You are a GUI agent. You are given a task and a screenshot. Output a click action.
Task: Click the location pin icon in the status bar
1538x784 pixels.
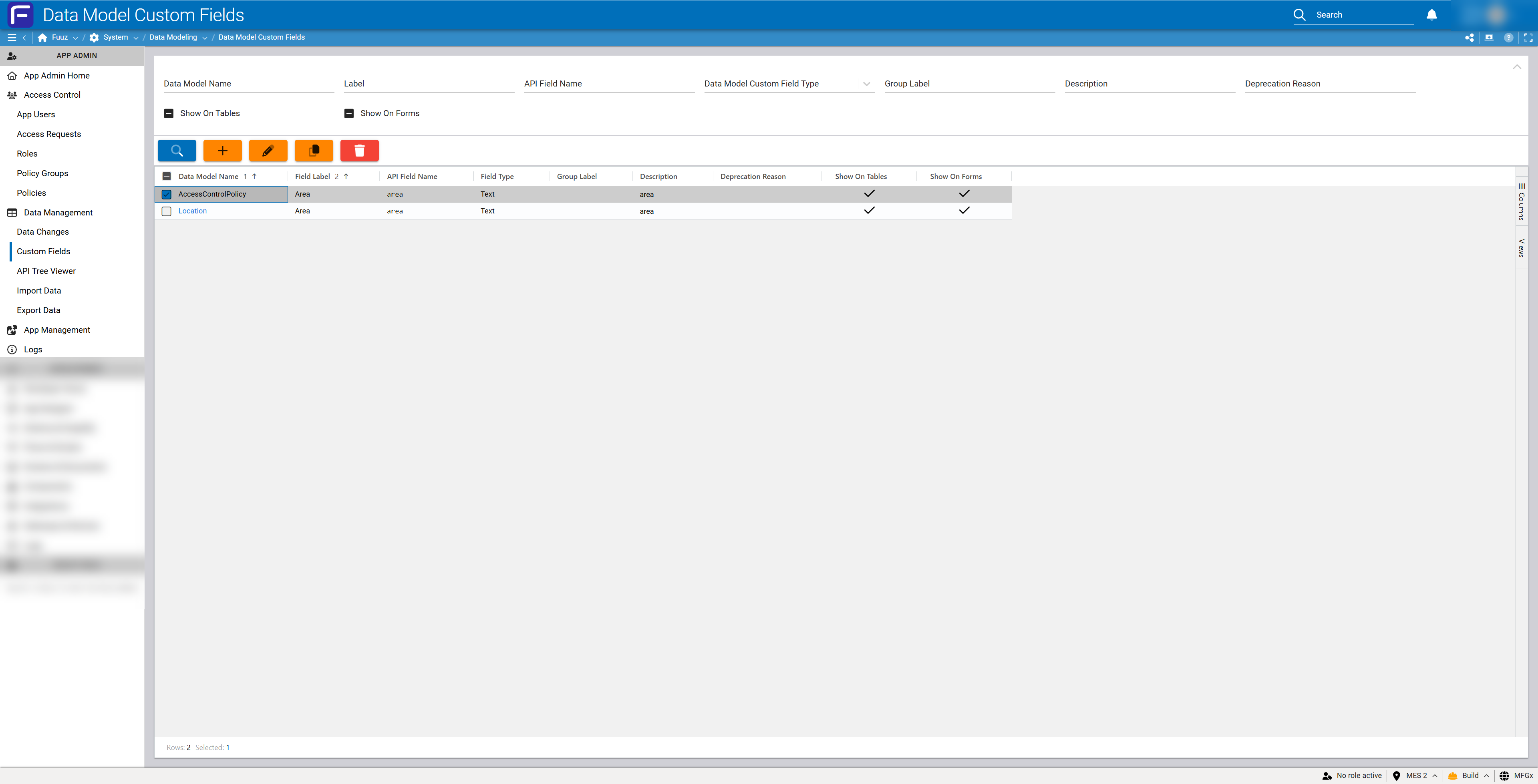tap(1397, 776)
